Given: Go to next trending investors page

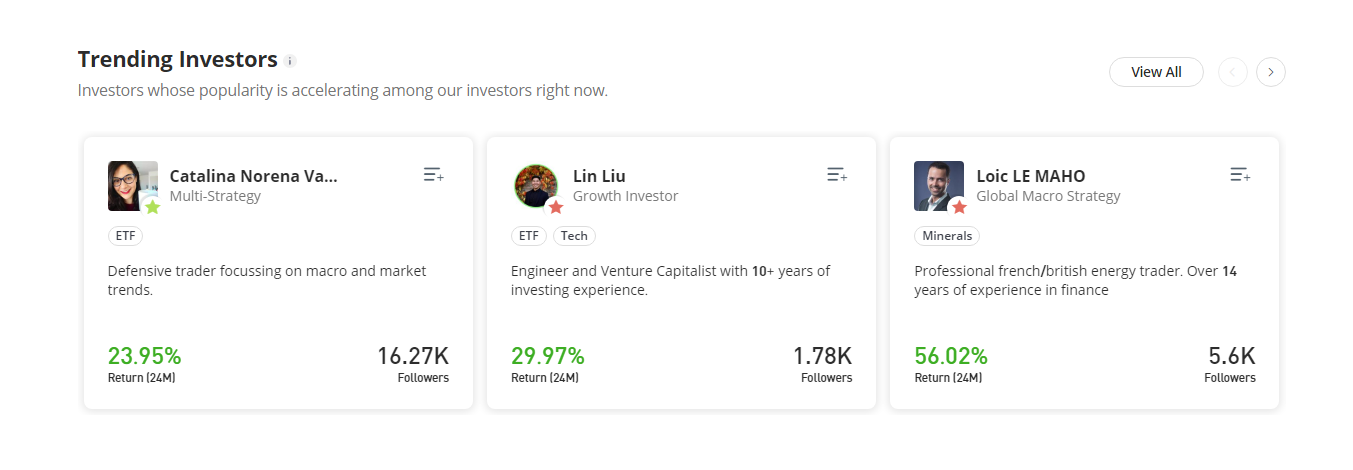Looking at the screenshot, I should click(x=1270, y=72).
